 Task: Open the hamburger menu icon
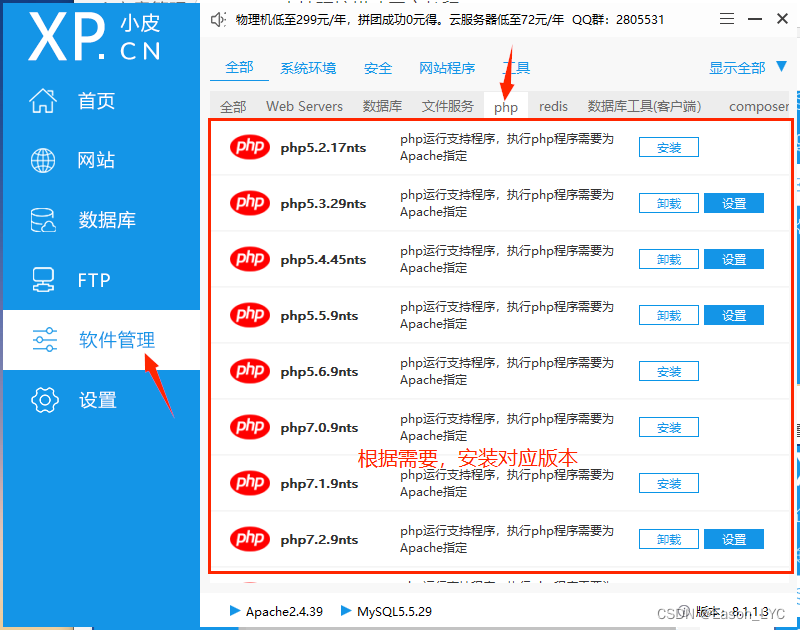tap(727, 19)
